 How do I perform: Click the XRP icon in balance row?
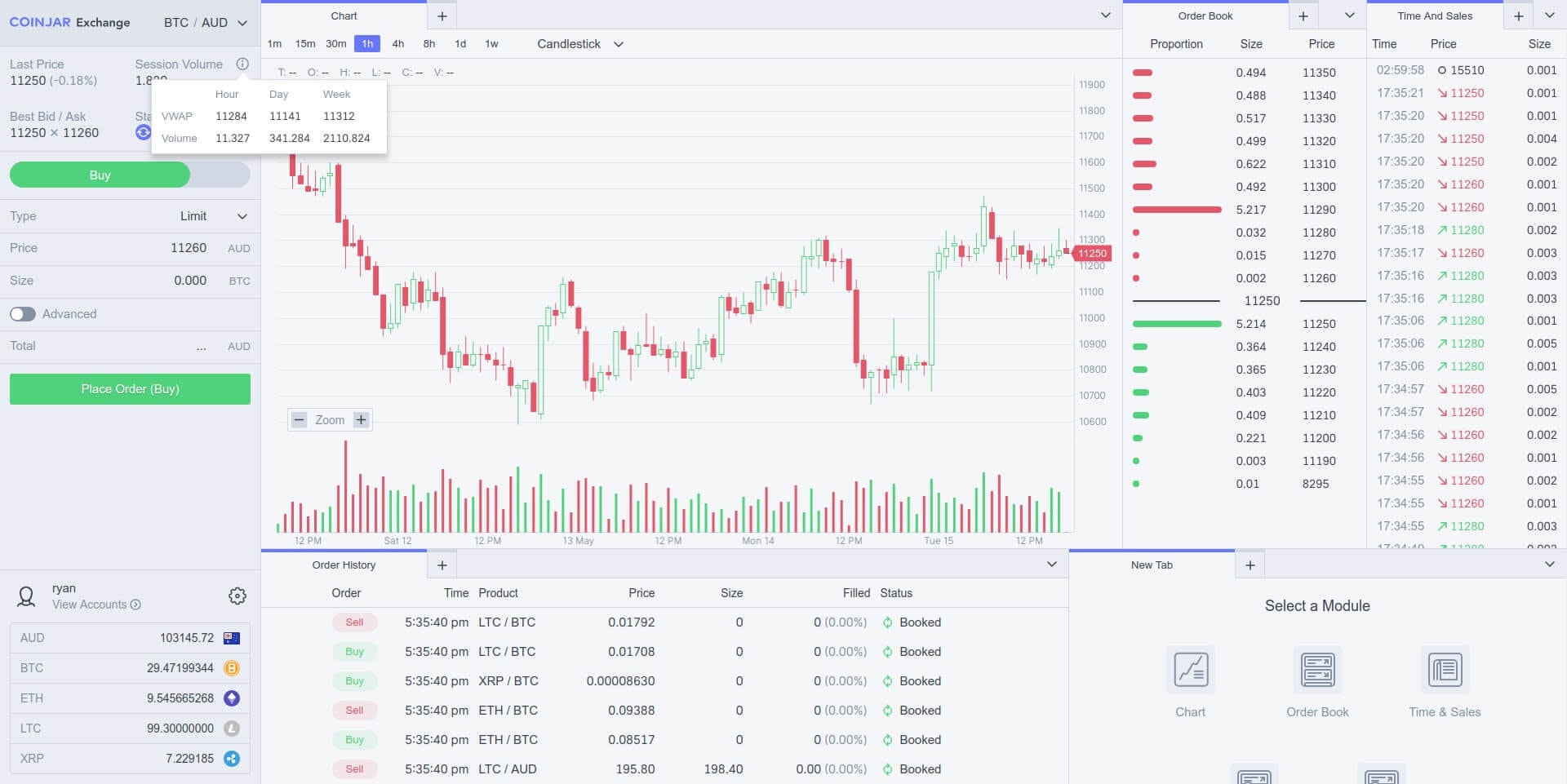point(232,759)
